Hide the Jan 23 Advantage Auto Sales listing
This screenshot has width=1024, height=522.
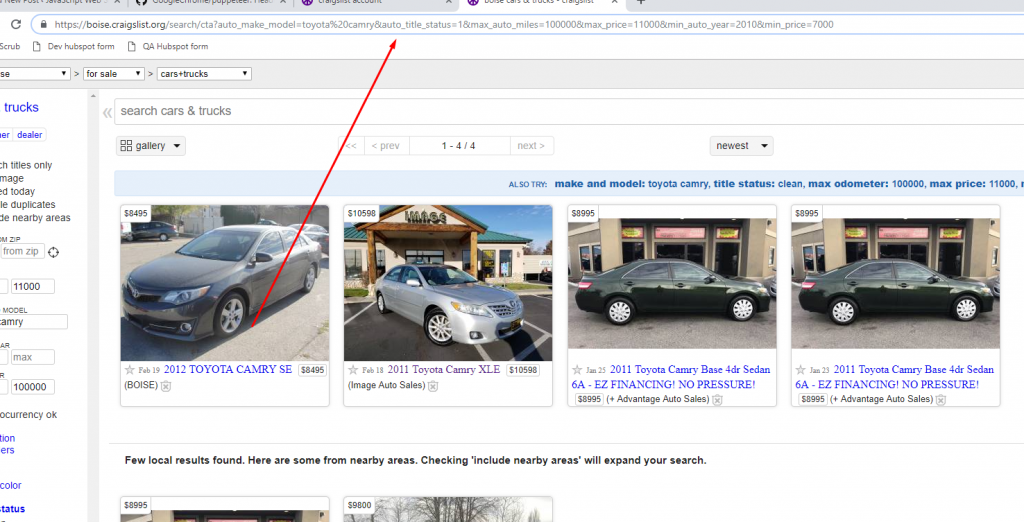click(940, 399)
